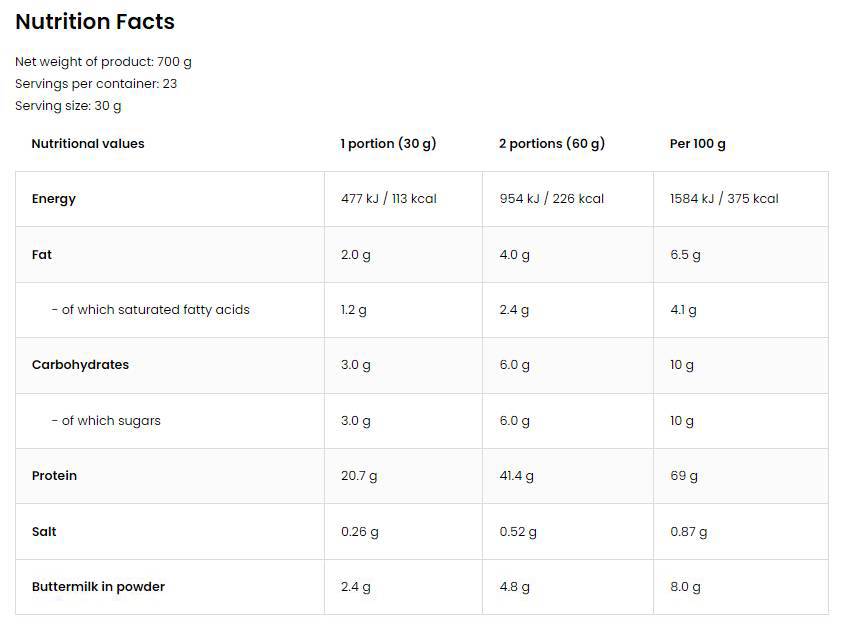Select the 2 portions (60 g) header
844x634 pixels.
click(x=551, y=144)
